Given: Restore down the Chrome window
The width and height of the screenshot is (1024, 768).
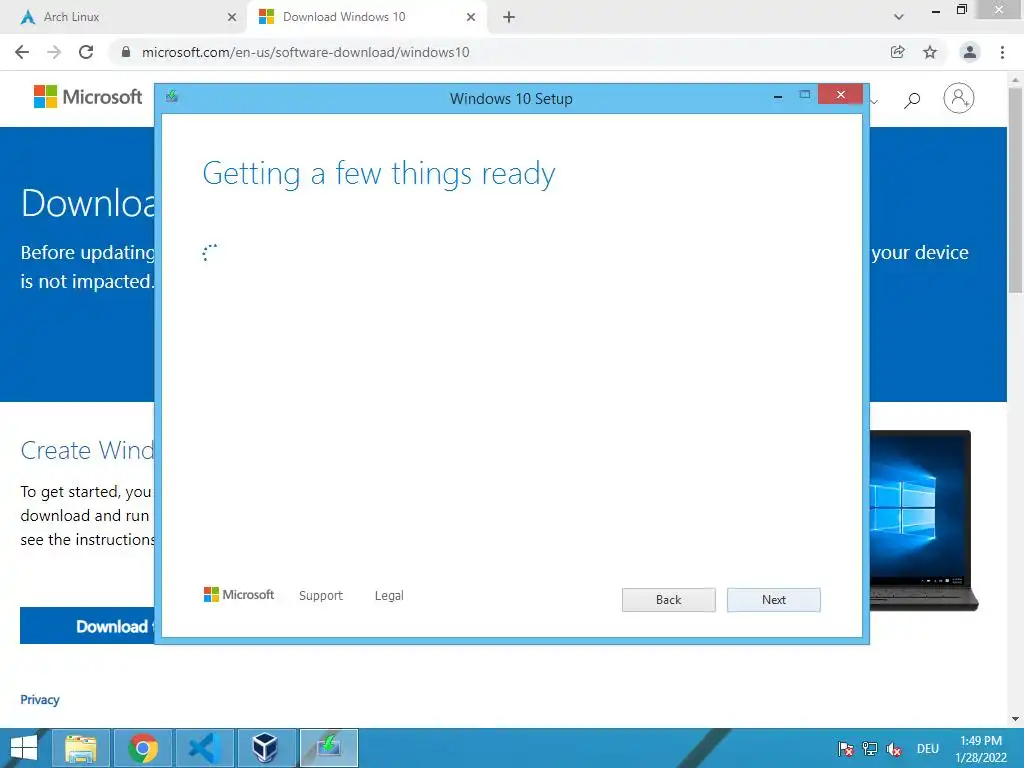Looking at the screenshot, I should coord(961,9).
